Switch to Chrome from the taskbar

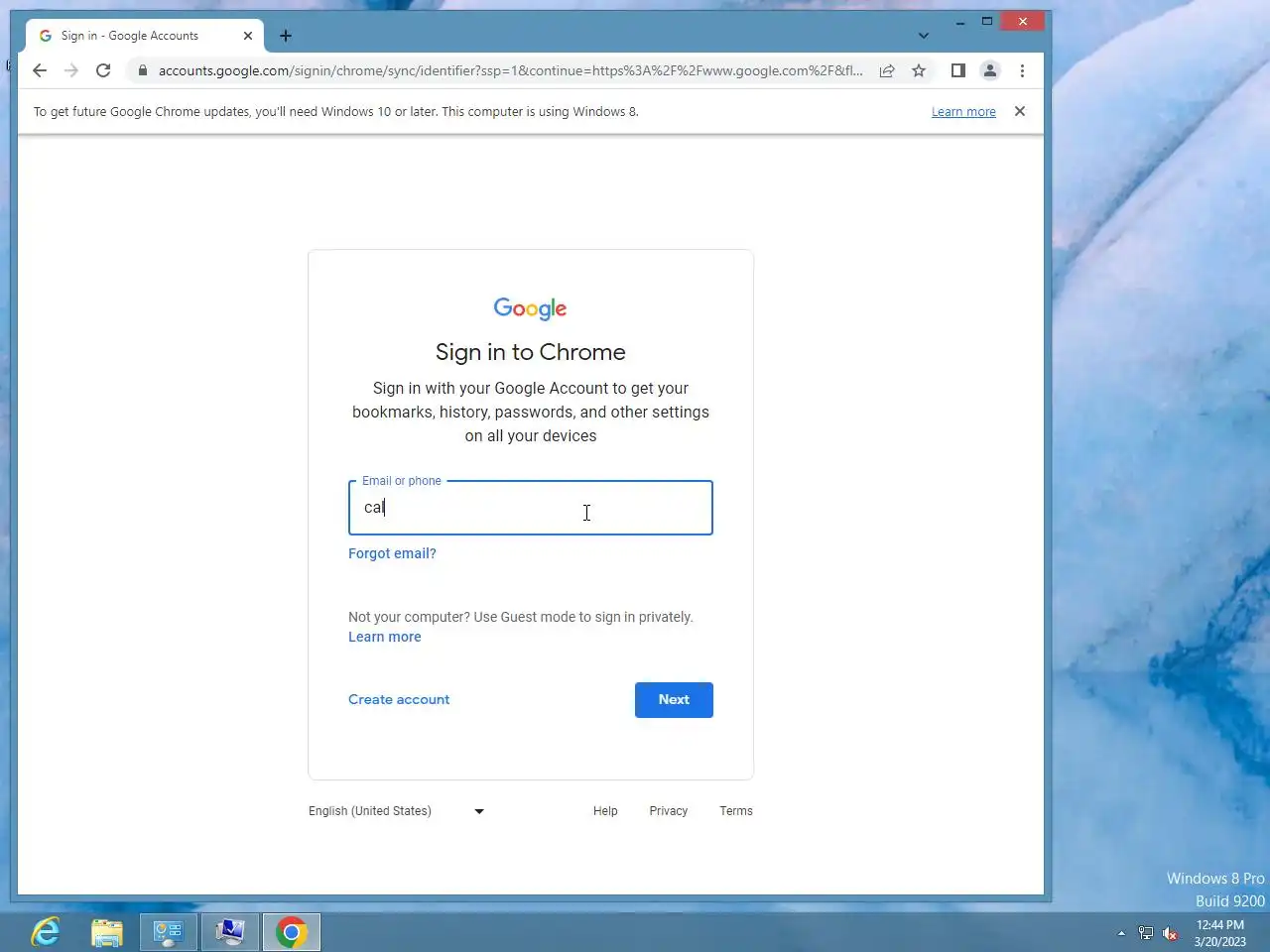(x=292, y=932)
